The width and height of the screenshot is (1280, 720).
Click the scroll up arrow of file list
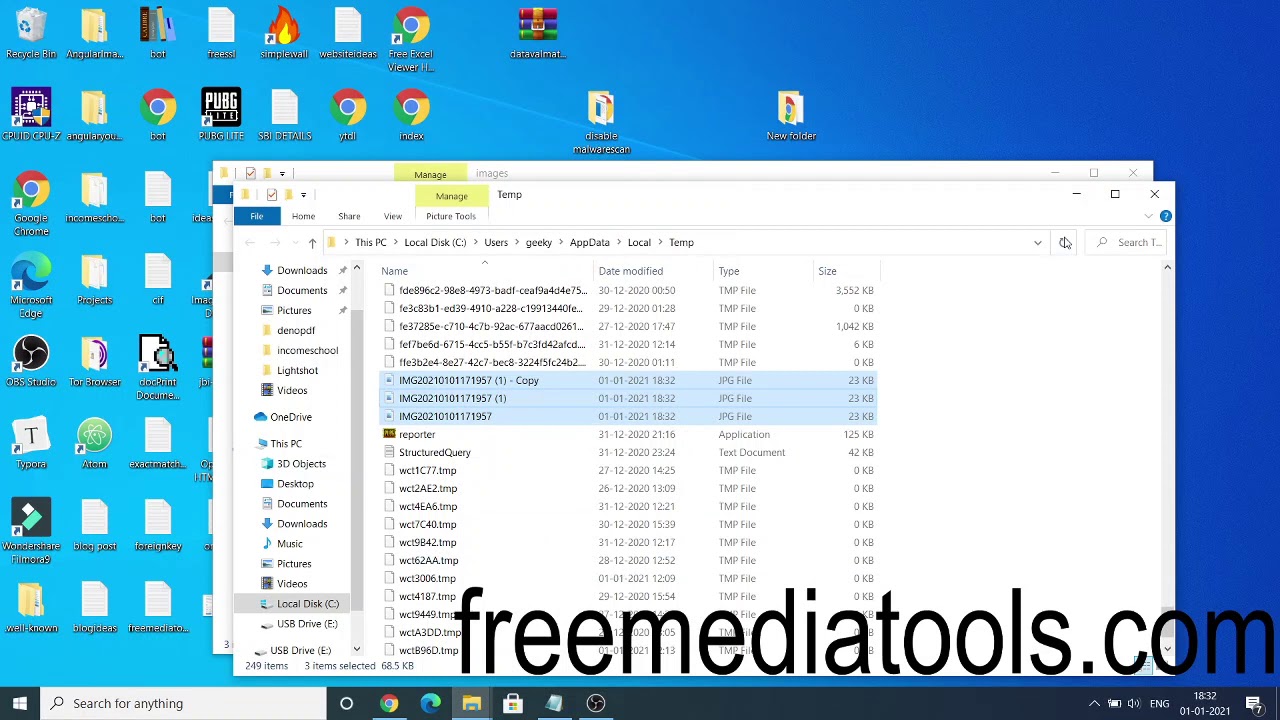tap(1167, 268)
